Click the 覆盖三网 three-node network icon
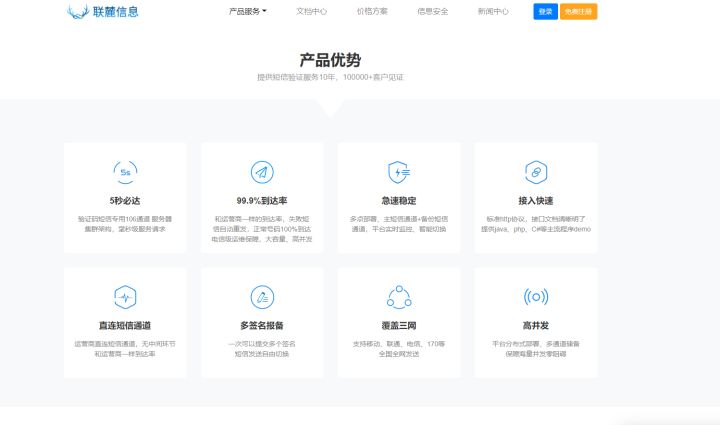 pyautogui.click(x=399, y=297)
